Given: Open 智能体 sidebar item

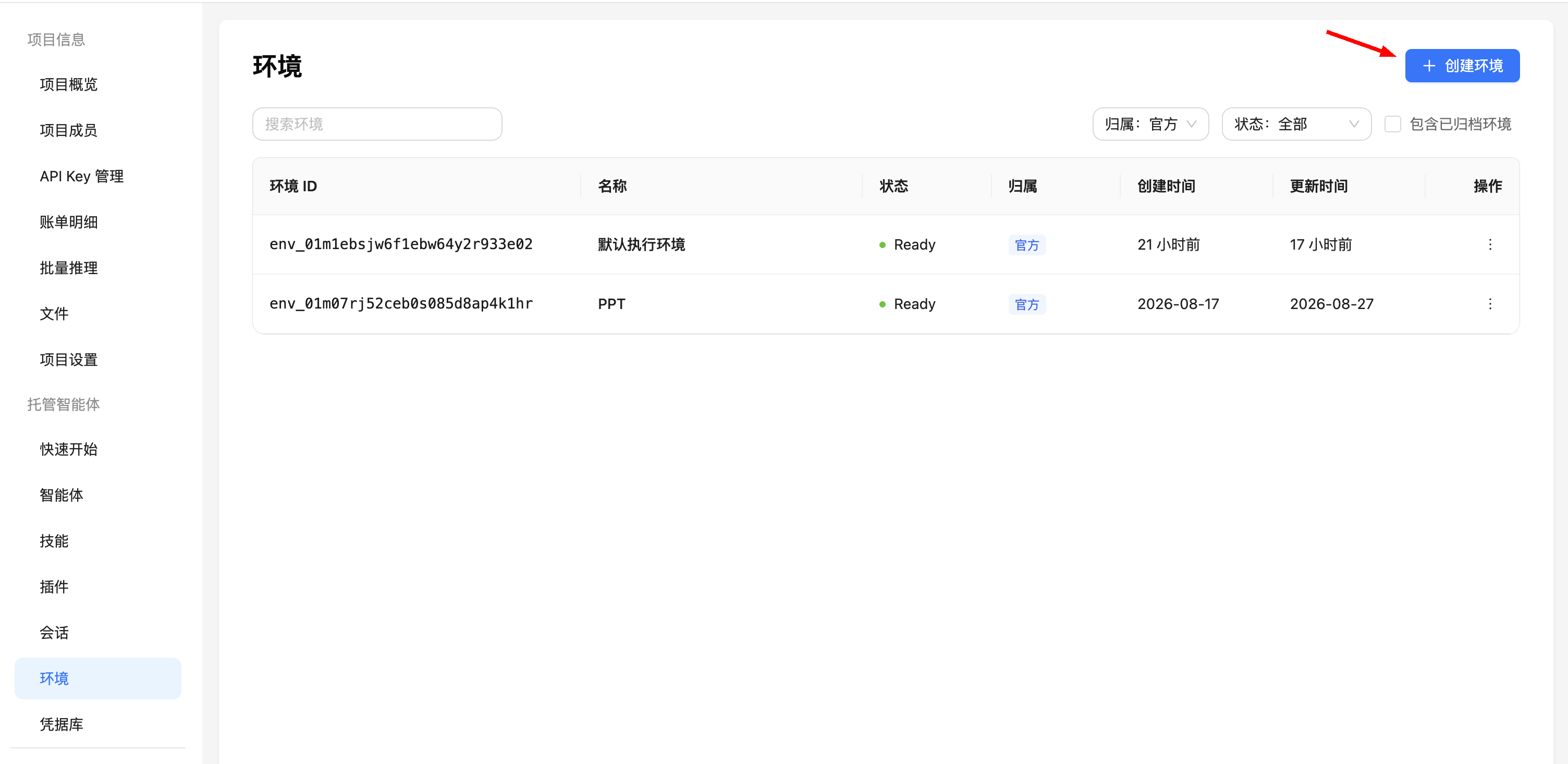Looking at the screenshot, I should pyautogui.click(x=61, y=495).
